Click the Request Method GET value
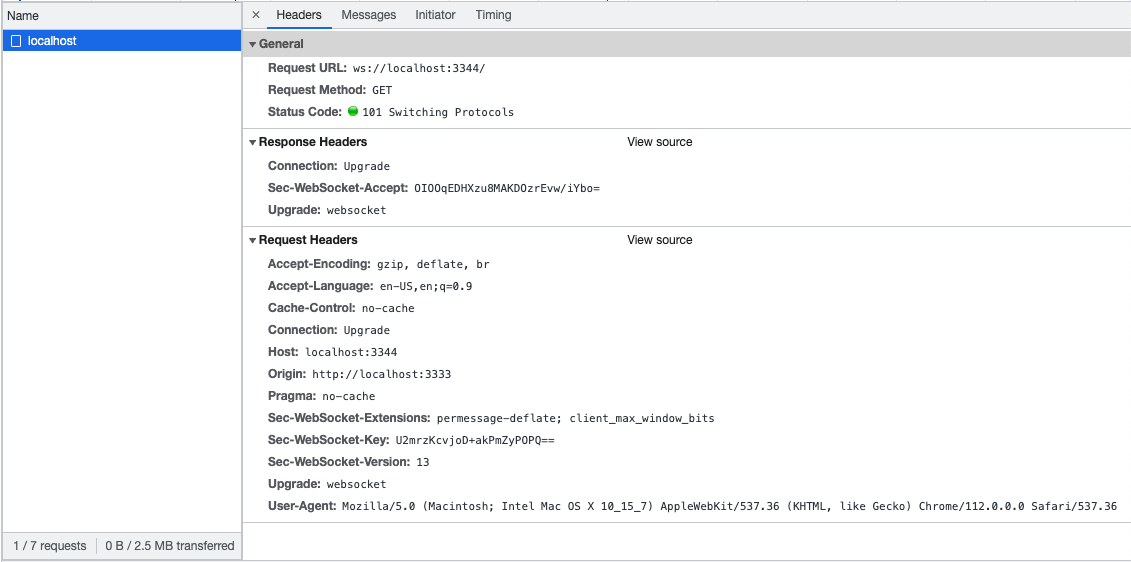The width and height of the screenshot is (1131, 562). tap(382, 90)
